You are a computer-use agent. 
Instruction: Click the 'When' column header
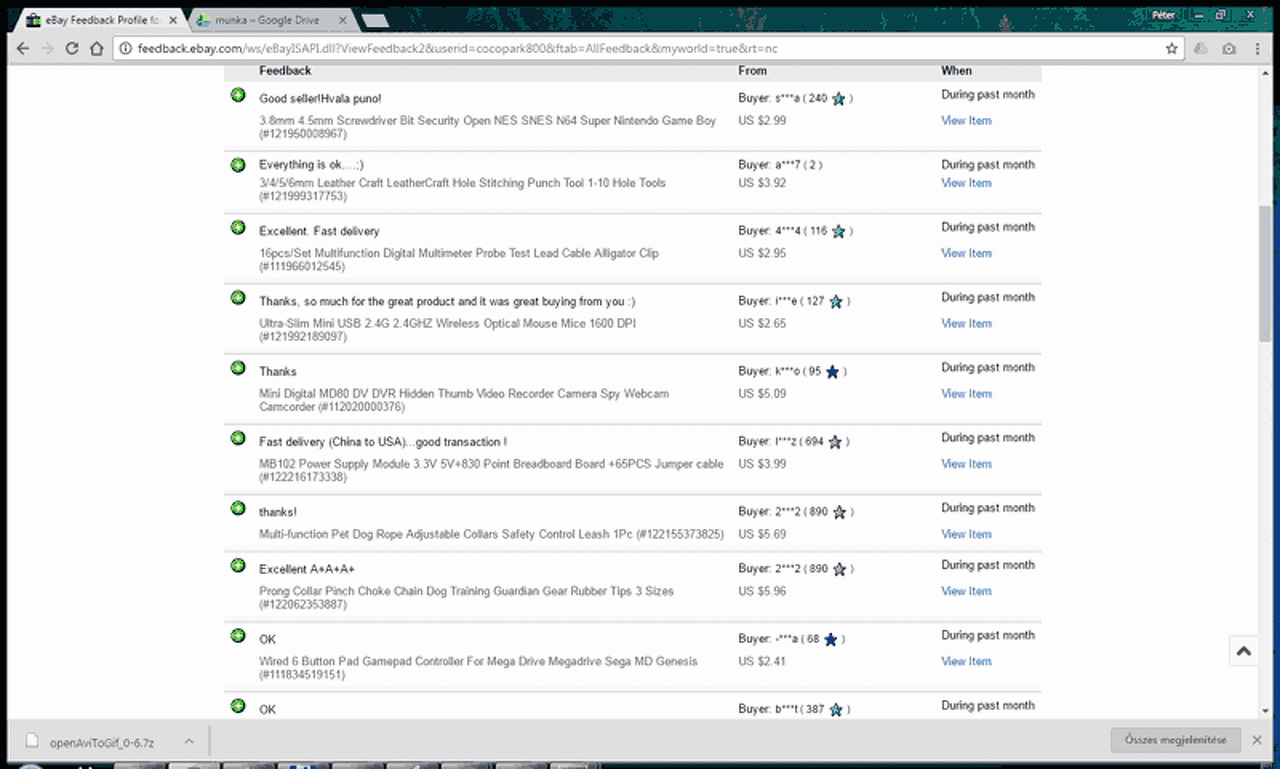956,71
